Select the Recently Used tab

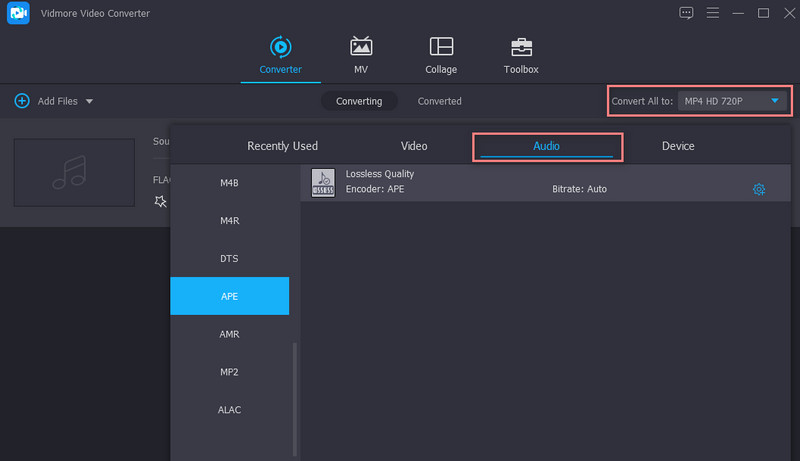click(282, 146)
